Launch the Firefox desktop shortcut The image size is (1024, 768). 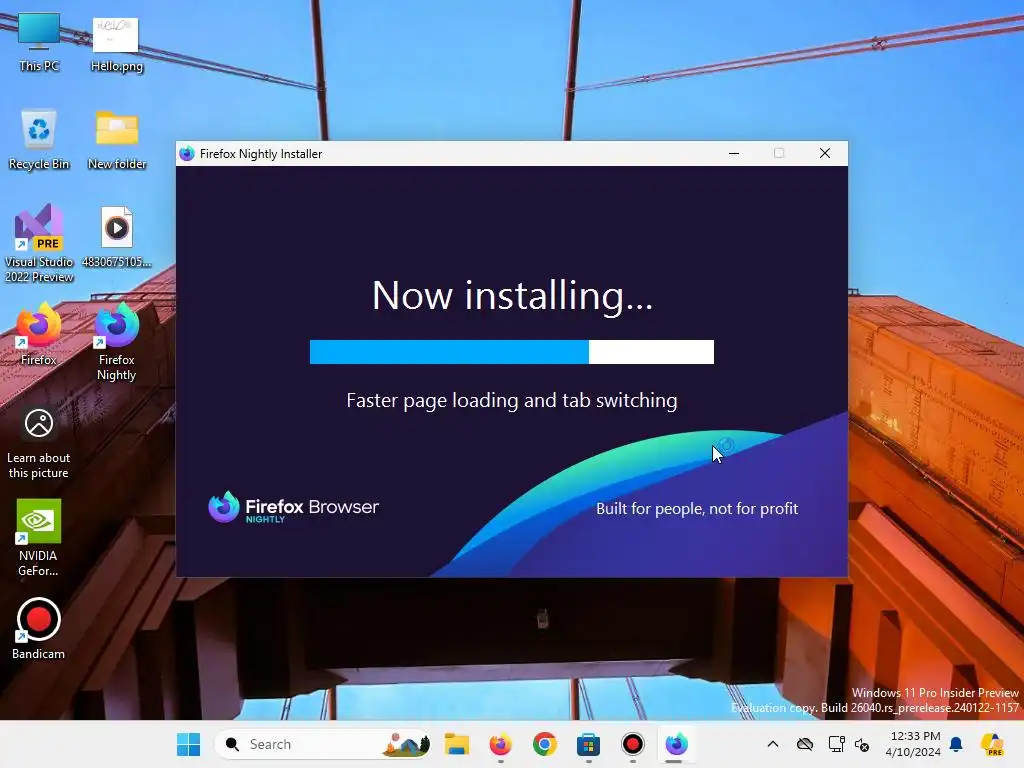click(x=39, y=334)
